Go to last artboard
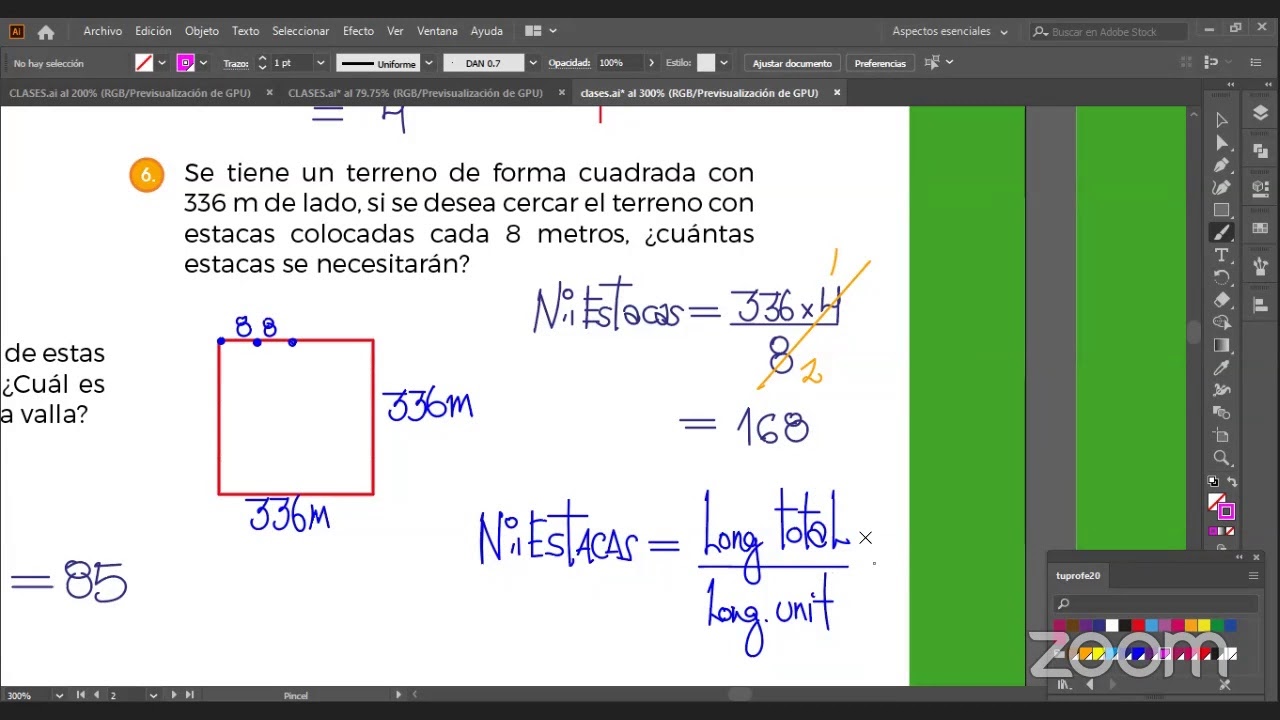Image resolution: width=1280 pixels, height=720 pixels. point(189,695)
